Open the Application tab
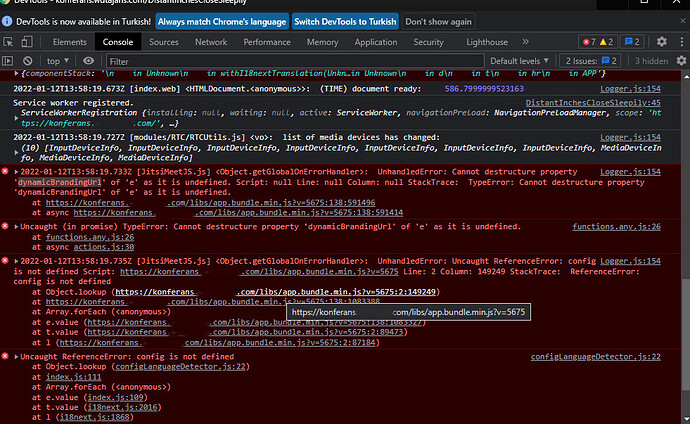Viewport: 690px width, 424px height. (x=376, y=42)
